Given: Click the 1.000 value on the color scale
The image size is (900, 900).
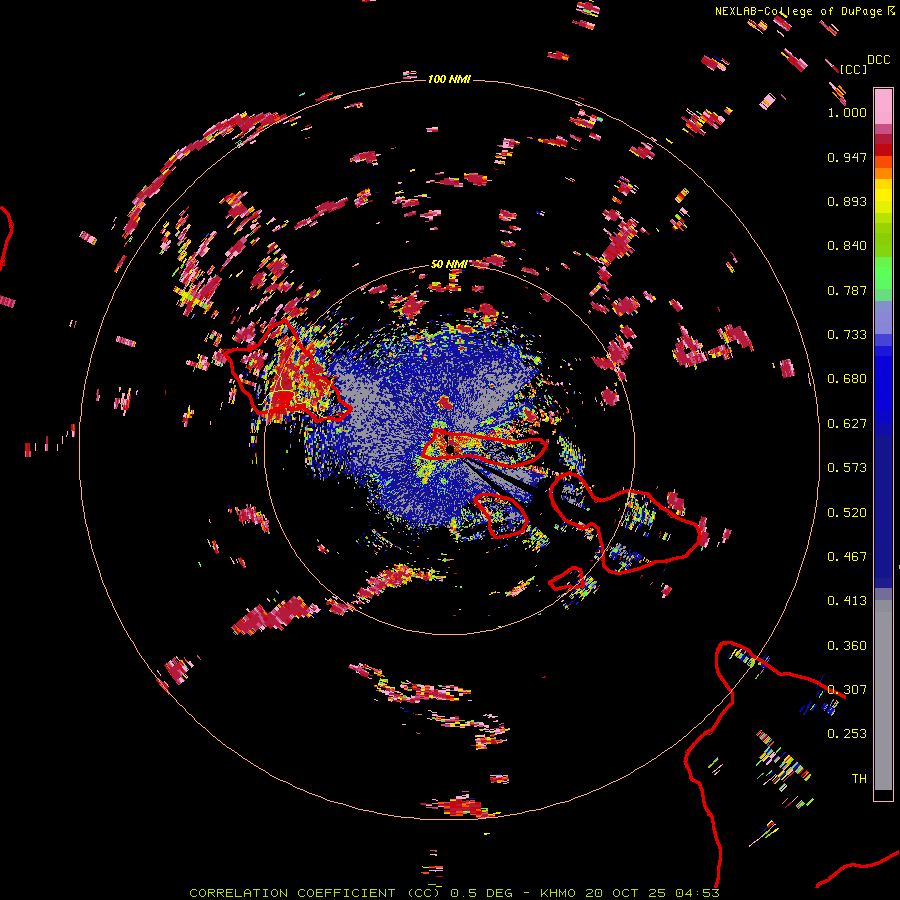Looking at the screenshot, I should 847,112.
